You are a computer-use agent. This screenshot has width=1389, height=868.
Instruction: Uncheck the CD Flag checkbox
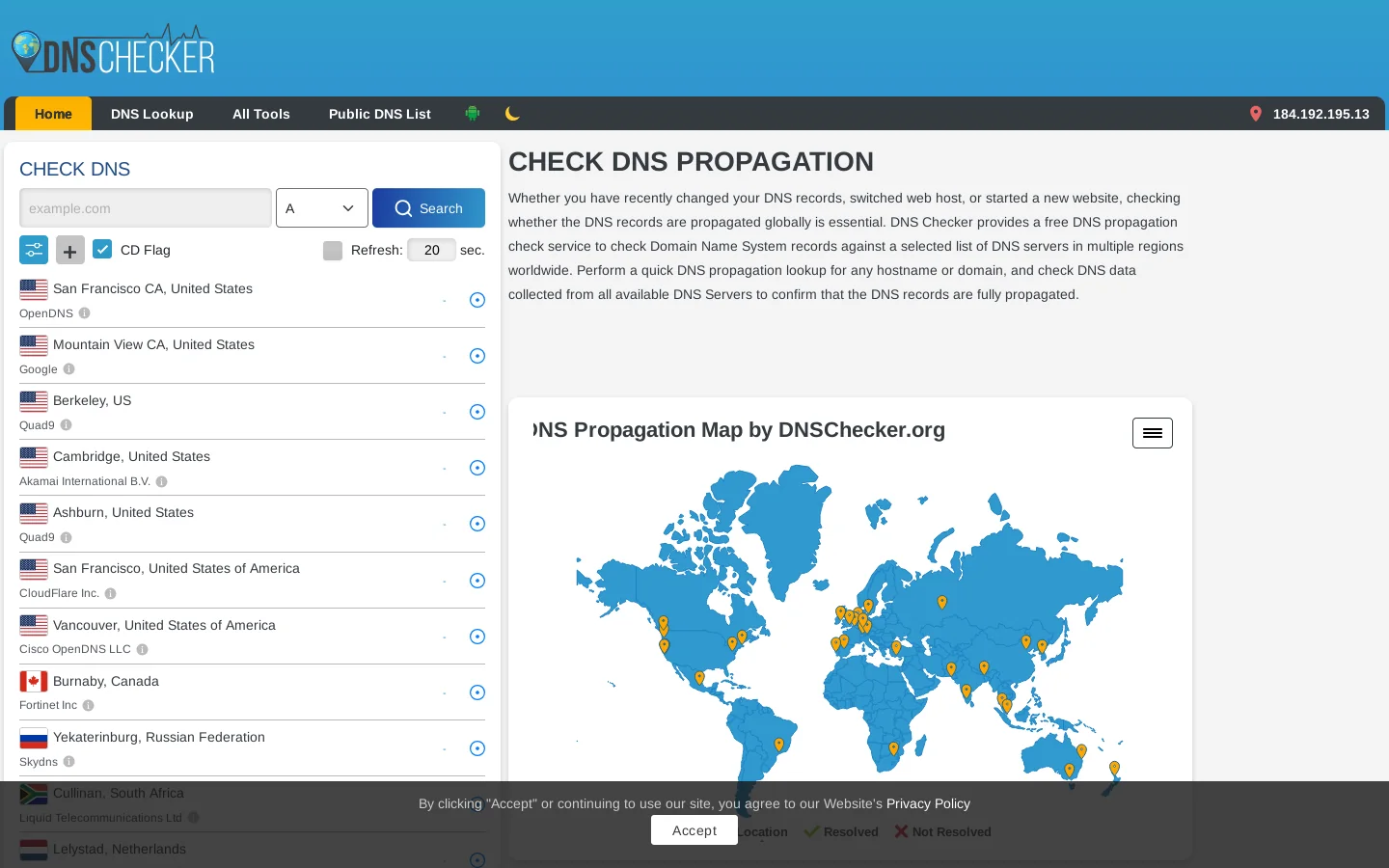[102, 249]
